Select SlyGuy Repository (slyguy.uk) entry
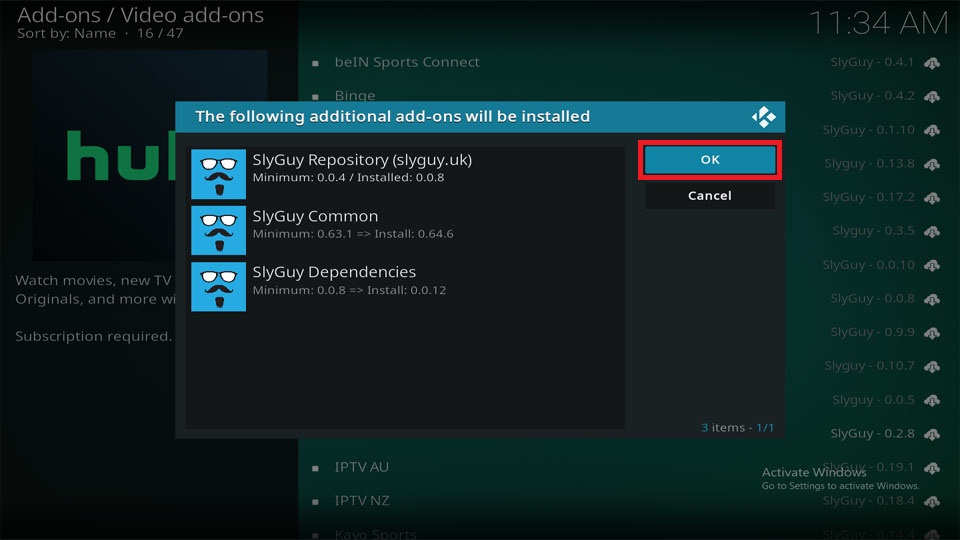Viewport: 960px width, 540px height. tap(407, 174)
